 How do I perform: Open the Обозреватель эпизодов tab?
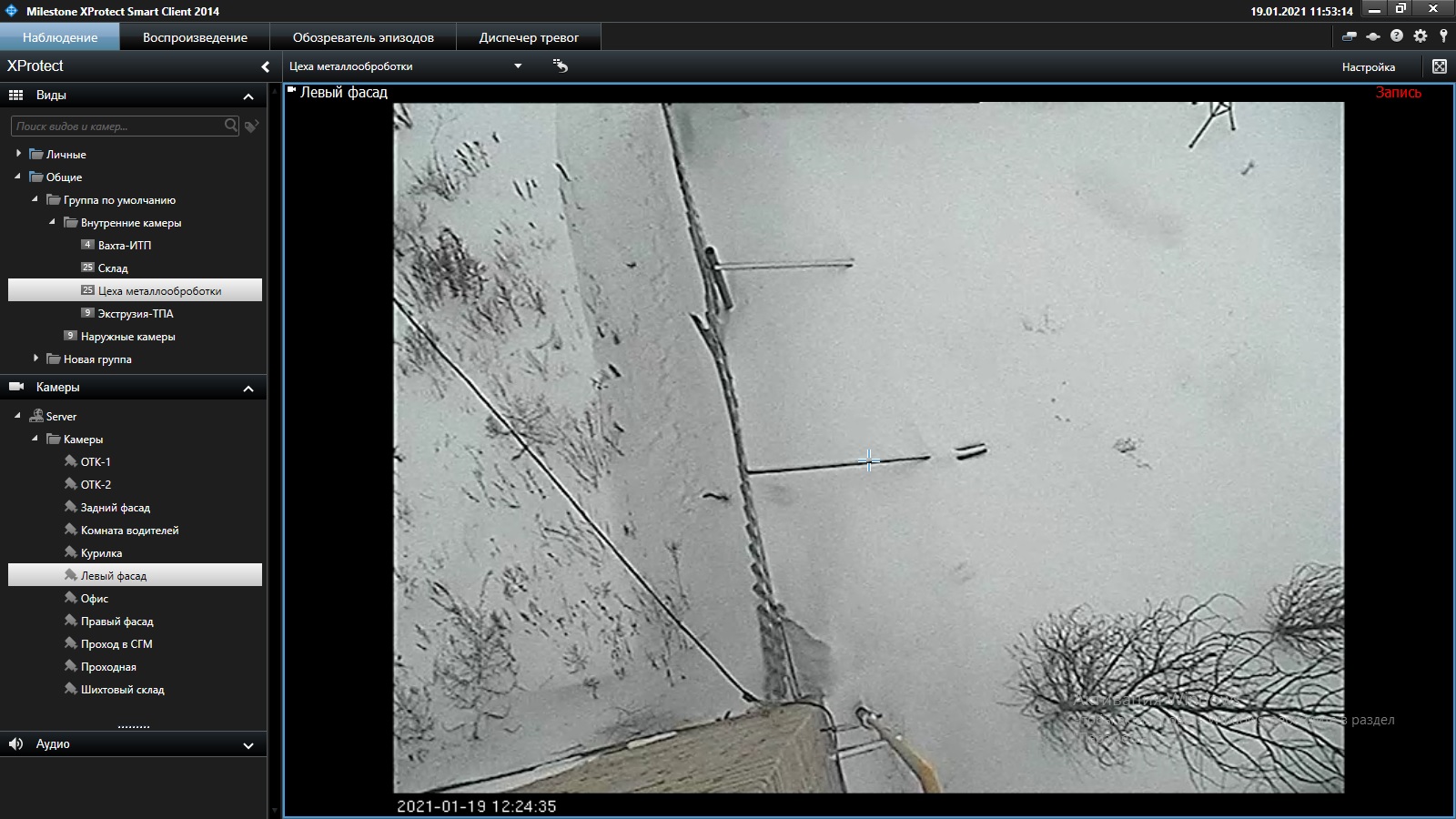[363, 37]
